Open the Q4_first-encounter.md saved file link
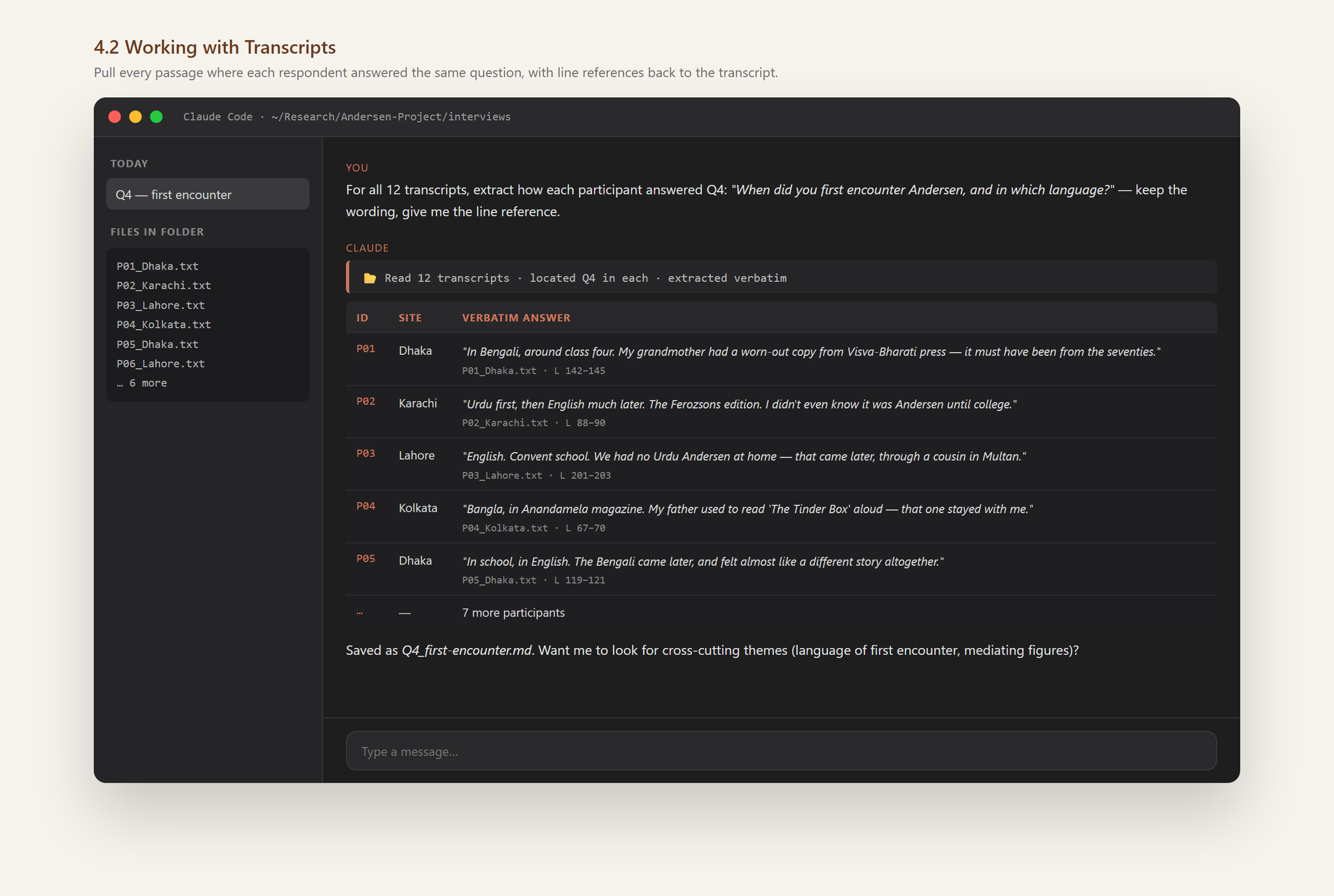 coord(466,650)
